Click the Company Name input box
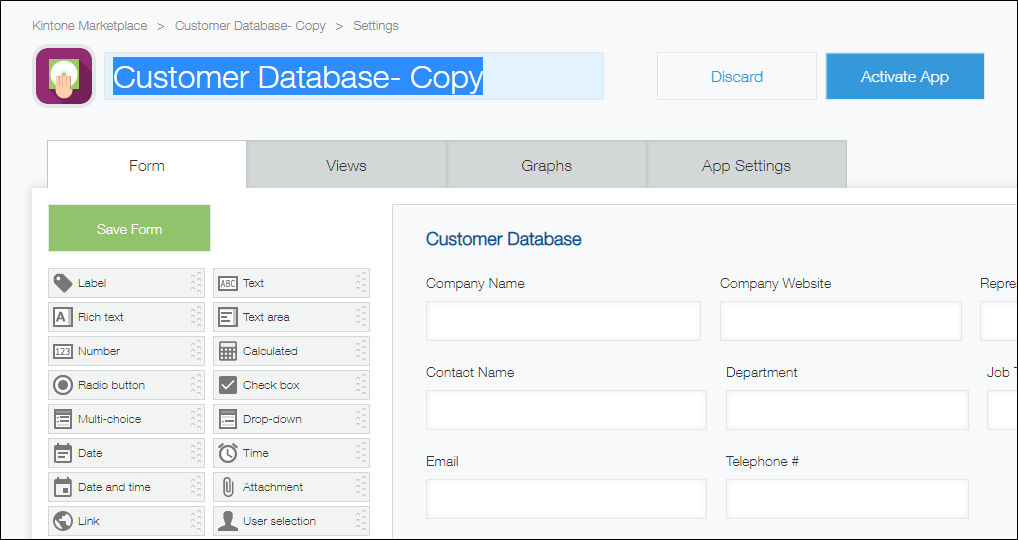1018x540 pixels. [x=563, y=321]
